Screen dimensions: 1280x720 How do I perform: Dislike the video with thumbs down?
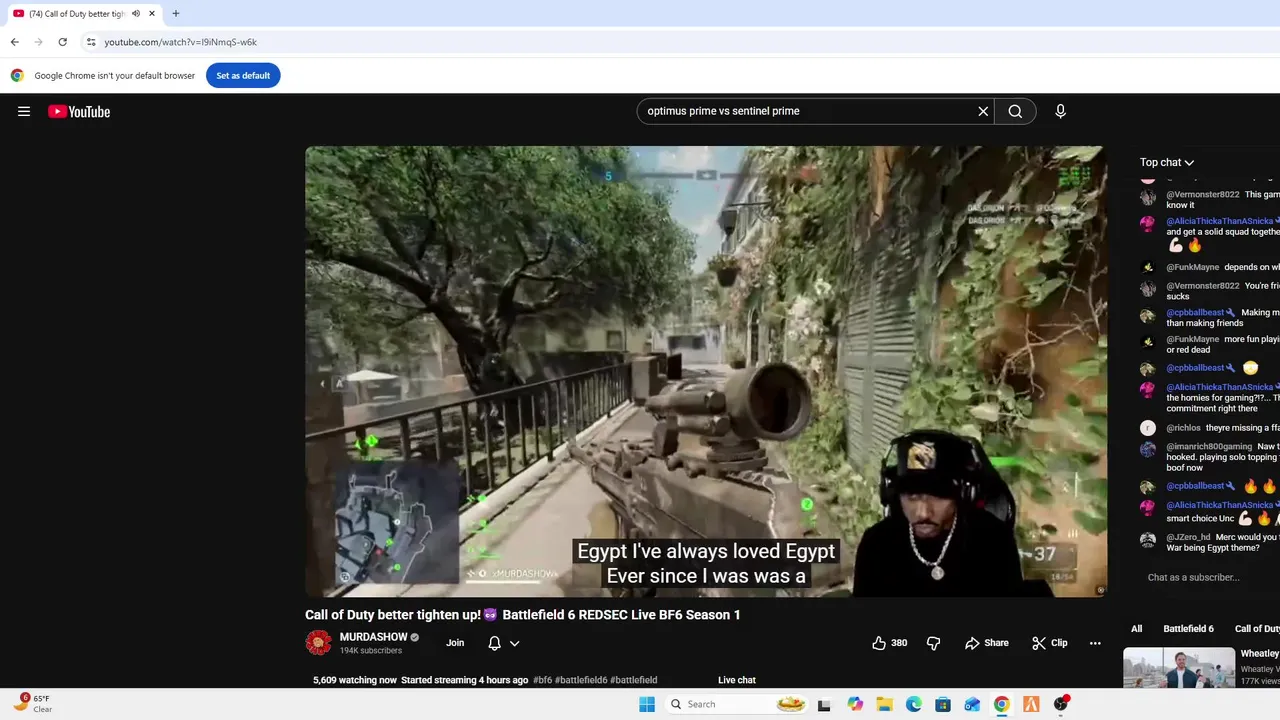coord(933,643)
